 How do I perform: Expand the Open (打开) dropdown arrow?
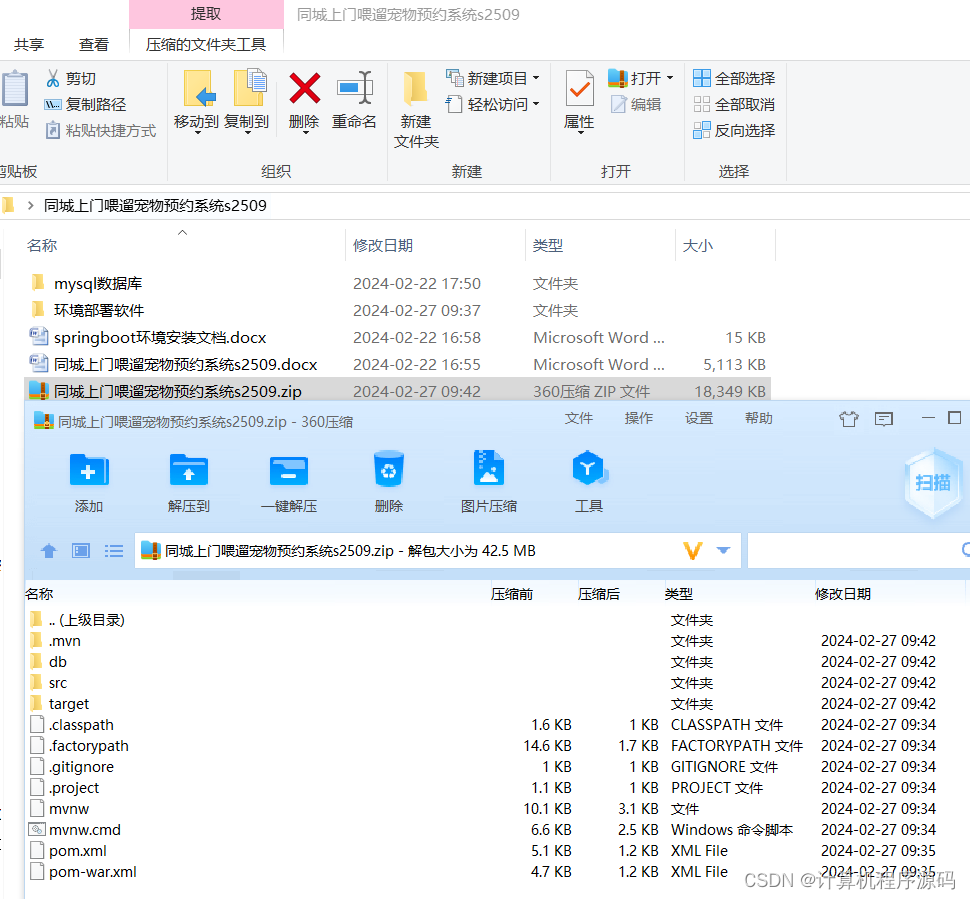point(669,79)
